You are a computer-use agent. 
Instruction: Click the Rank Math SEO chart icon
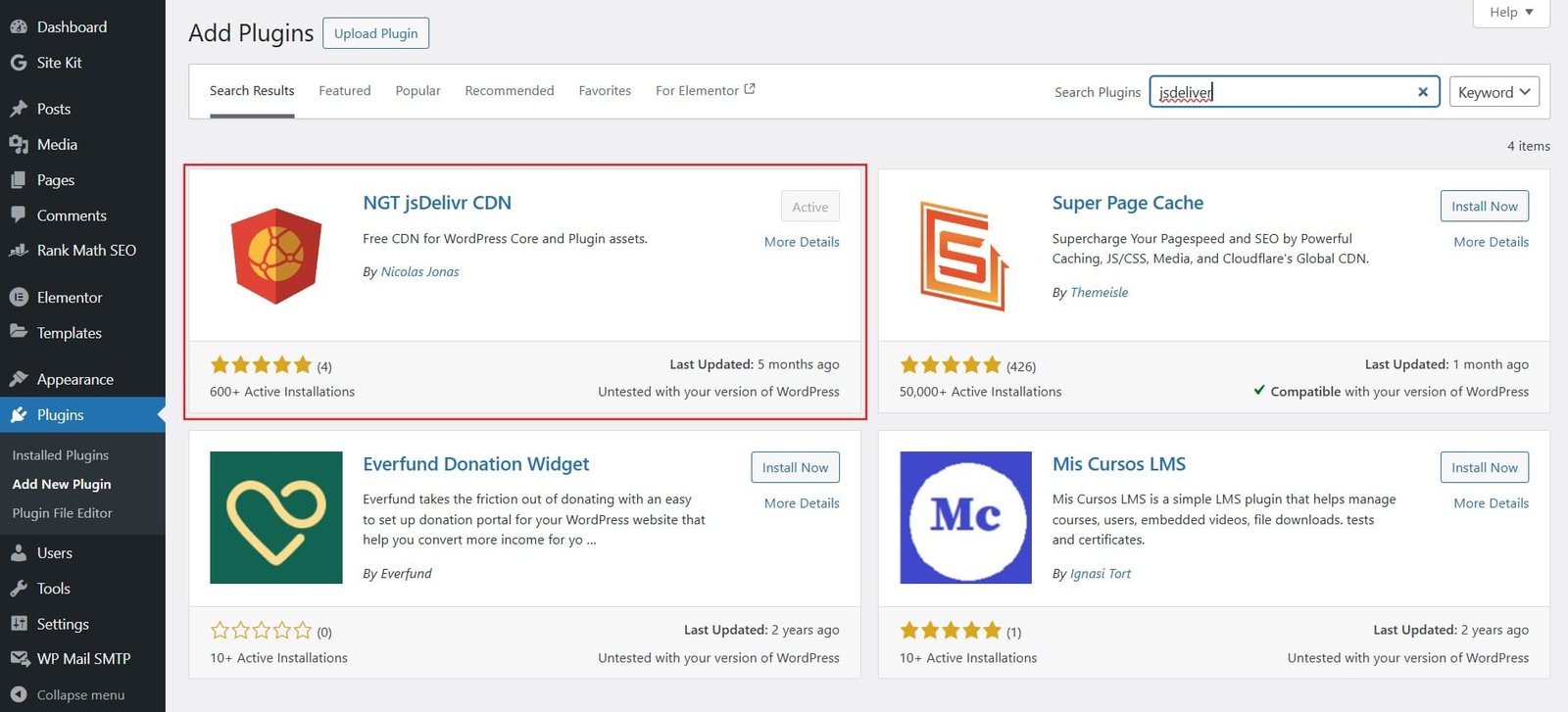[x=18, y=251]
